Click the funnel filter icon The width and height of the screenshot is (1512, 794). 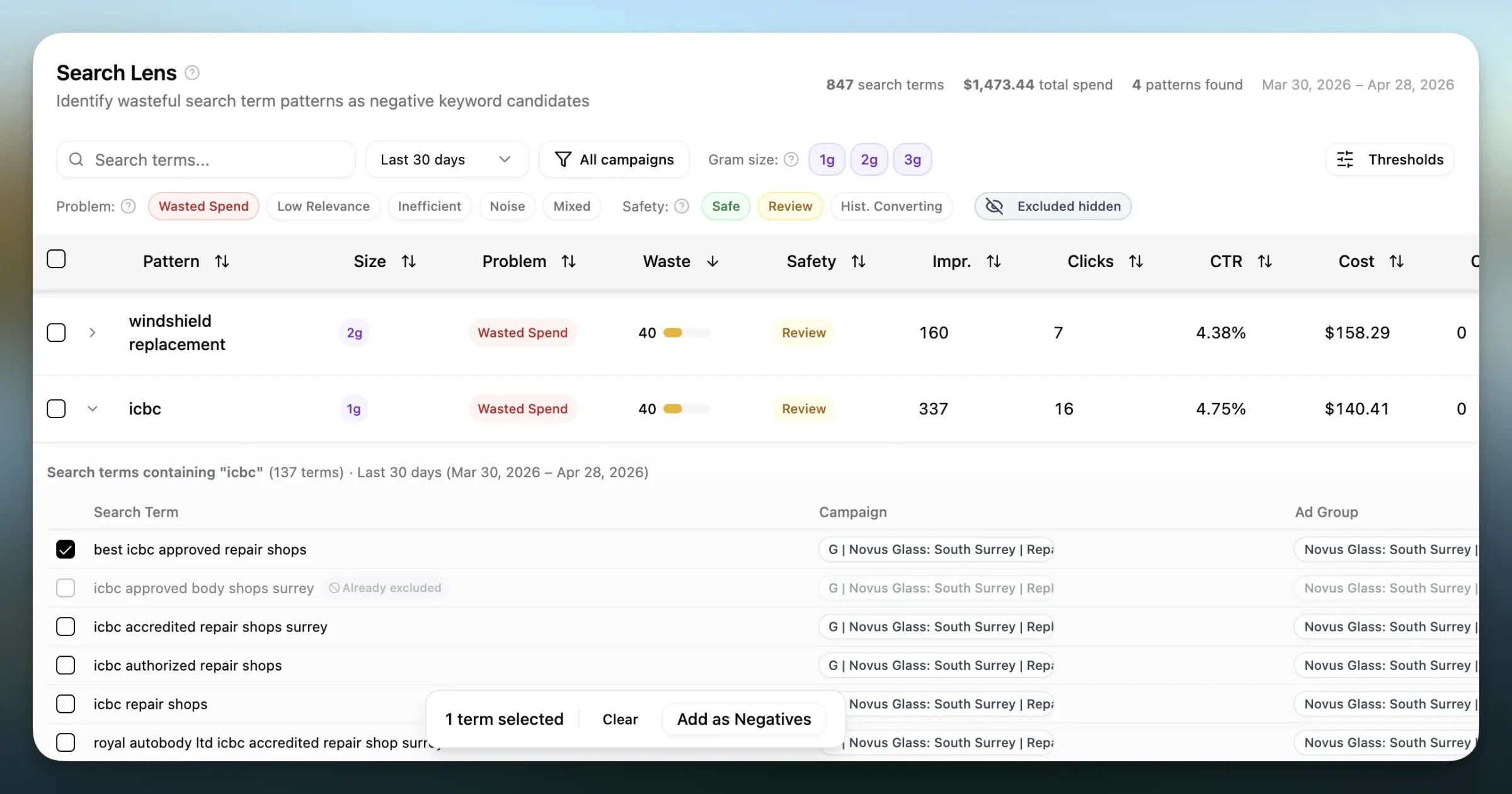pyautogui.click(x=563, y=159)
